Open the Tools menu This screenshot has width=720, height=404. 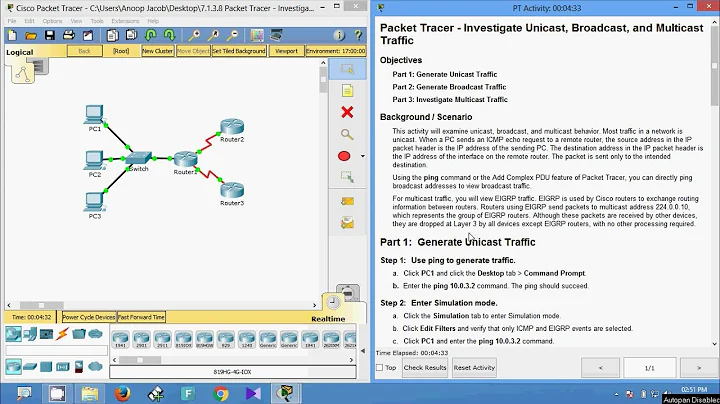97,21
